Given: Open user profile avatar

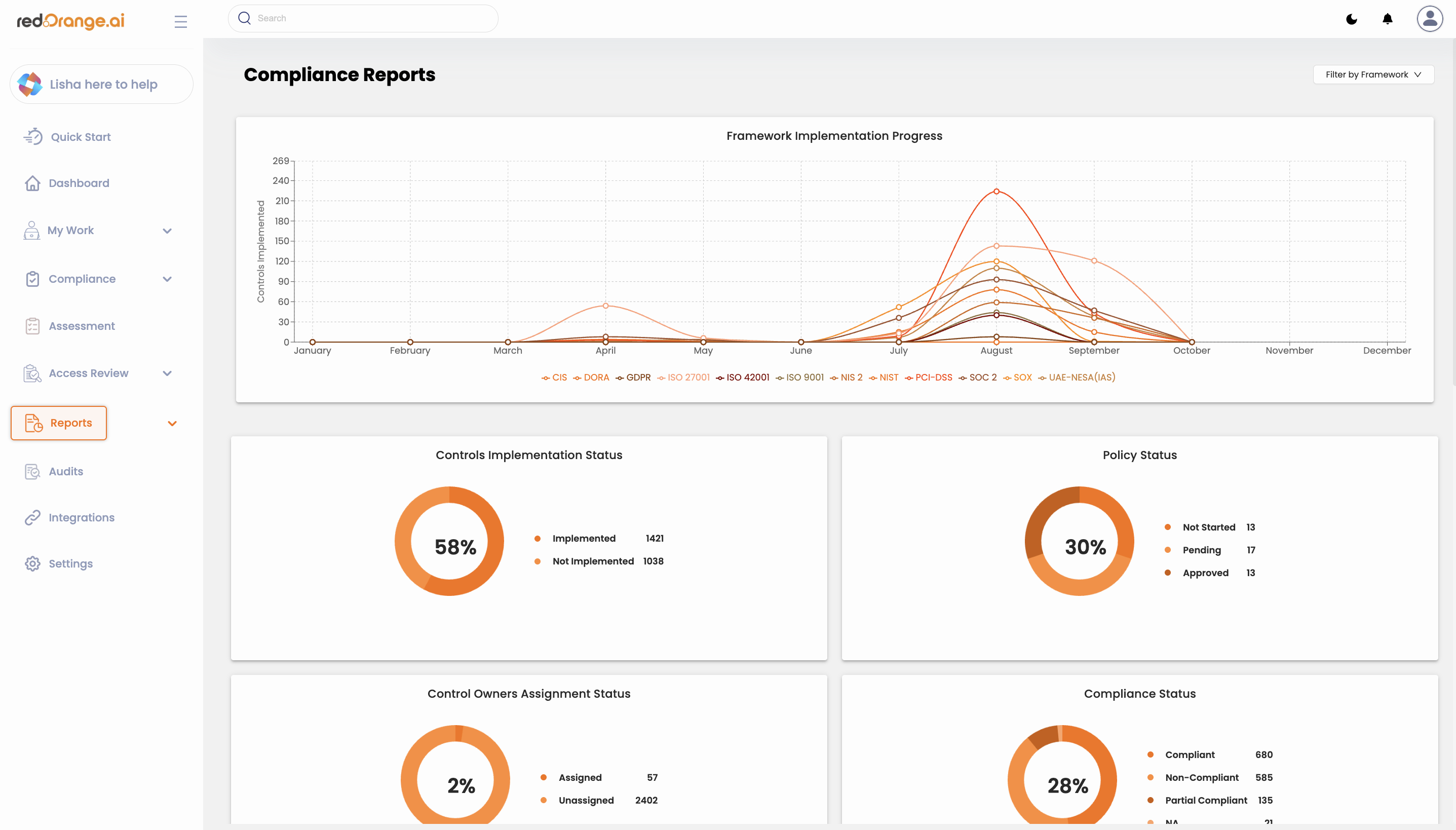Looking at the screenshot, I should [x=1429, y=19].
